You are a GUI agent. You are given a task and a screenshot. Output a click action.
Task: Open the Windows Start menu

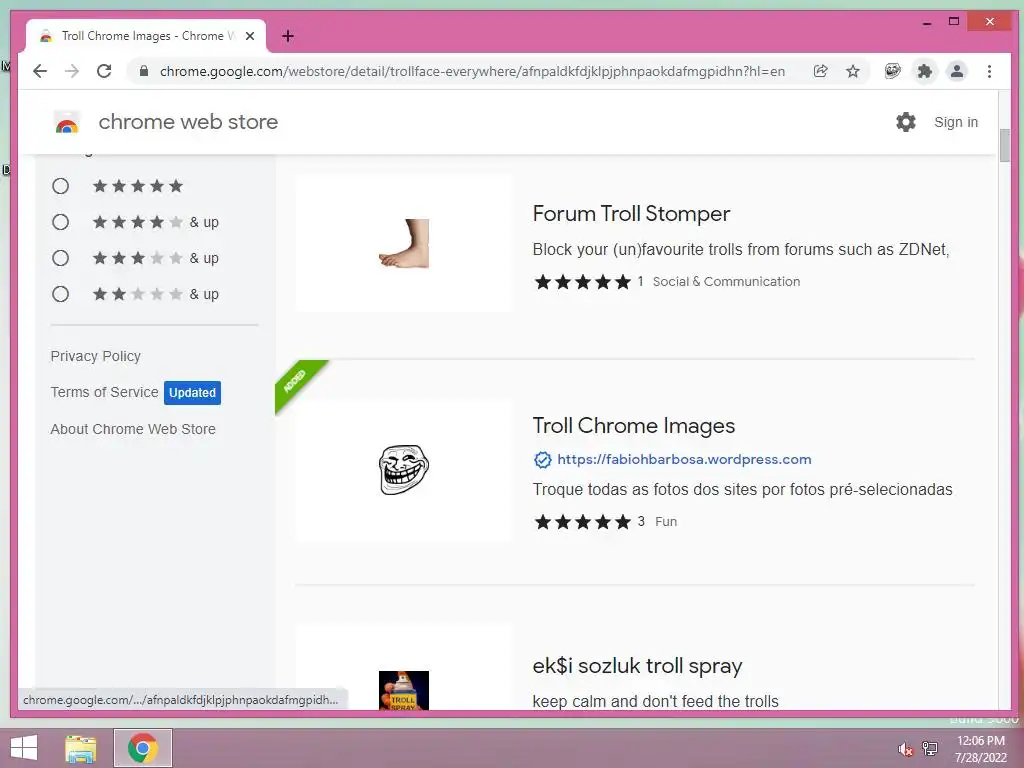coord(24,748)
